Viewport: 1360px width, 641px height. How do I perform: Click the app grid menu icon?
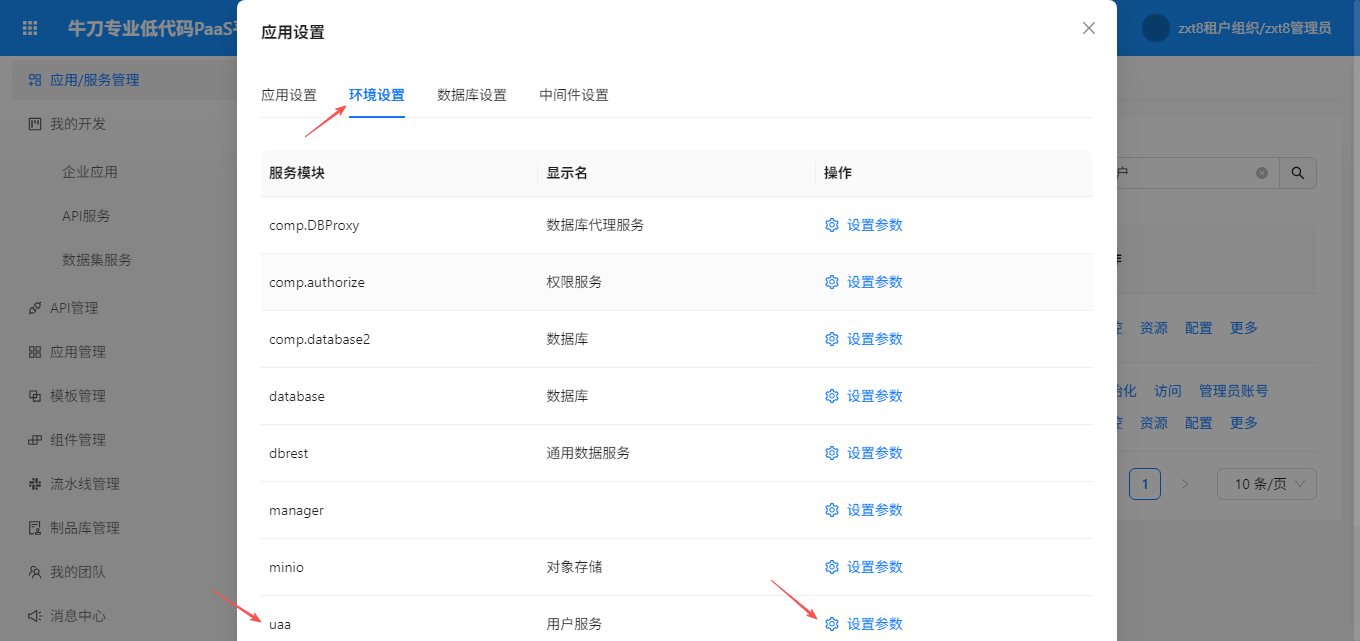[x=30, y=28]
